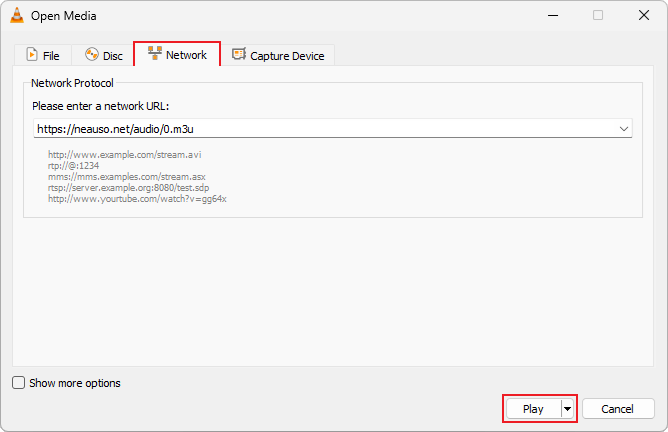The height and width of the screenshot is (432, 668).
Task: Focus the network URL text field
Action: pos(320,129)
